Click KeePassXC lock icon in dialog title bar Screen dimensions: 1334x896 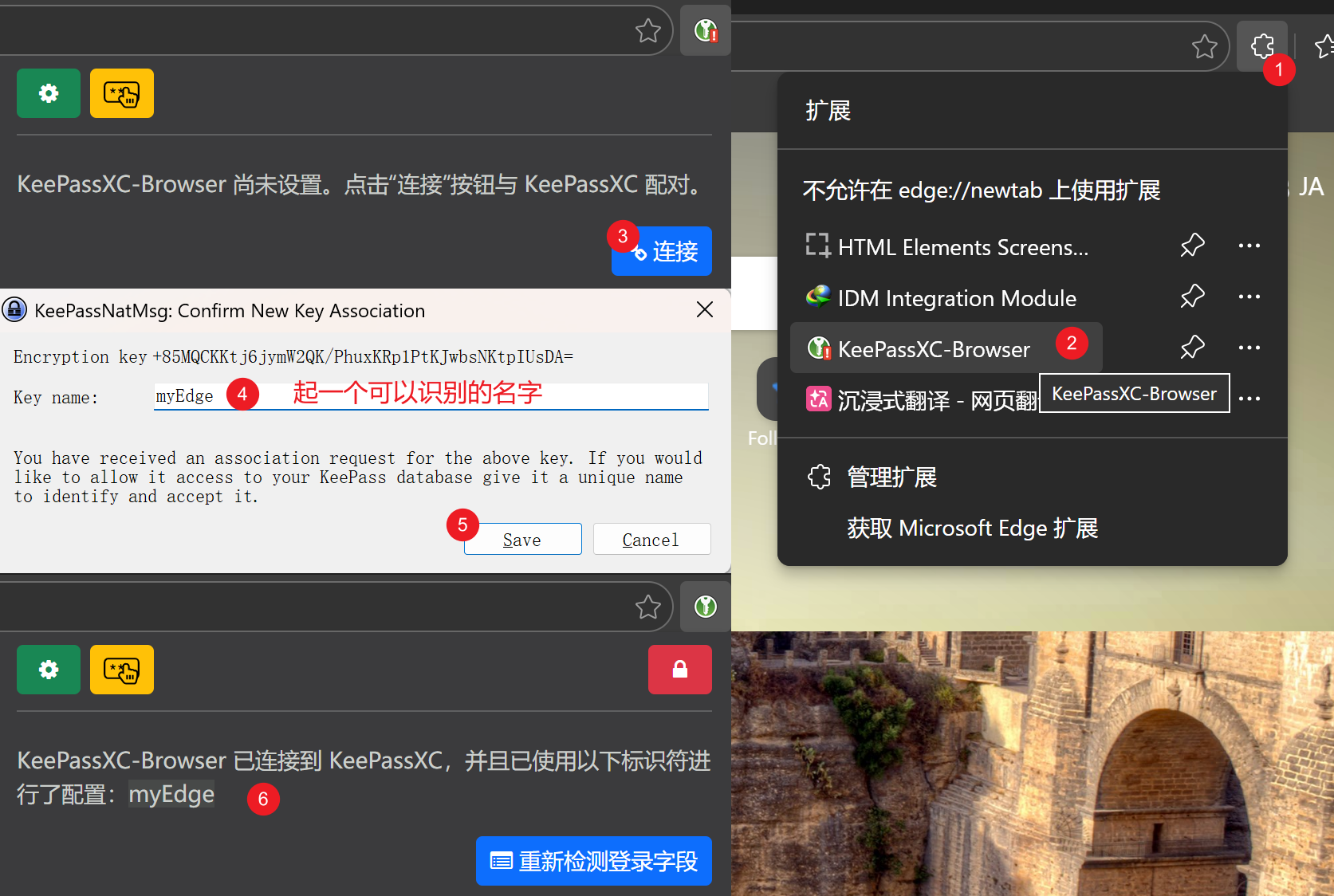[x=14, y=309]
